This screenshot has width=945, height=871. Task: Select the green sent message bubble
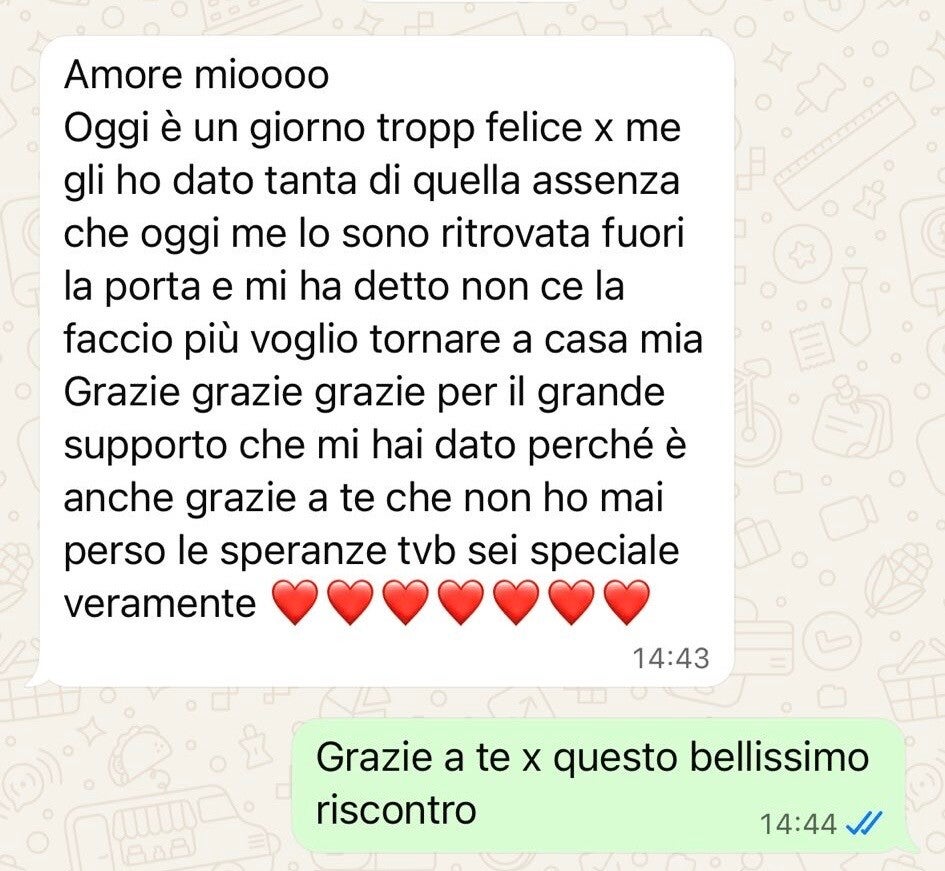[600, 785]
